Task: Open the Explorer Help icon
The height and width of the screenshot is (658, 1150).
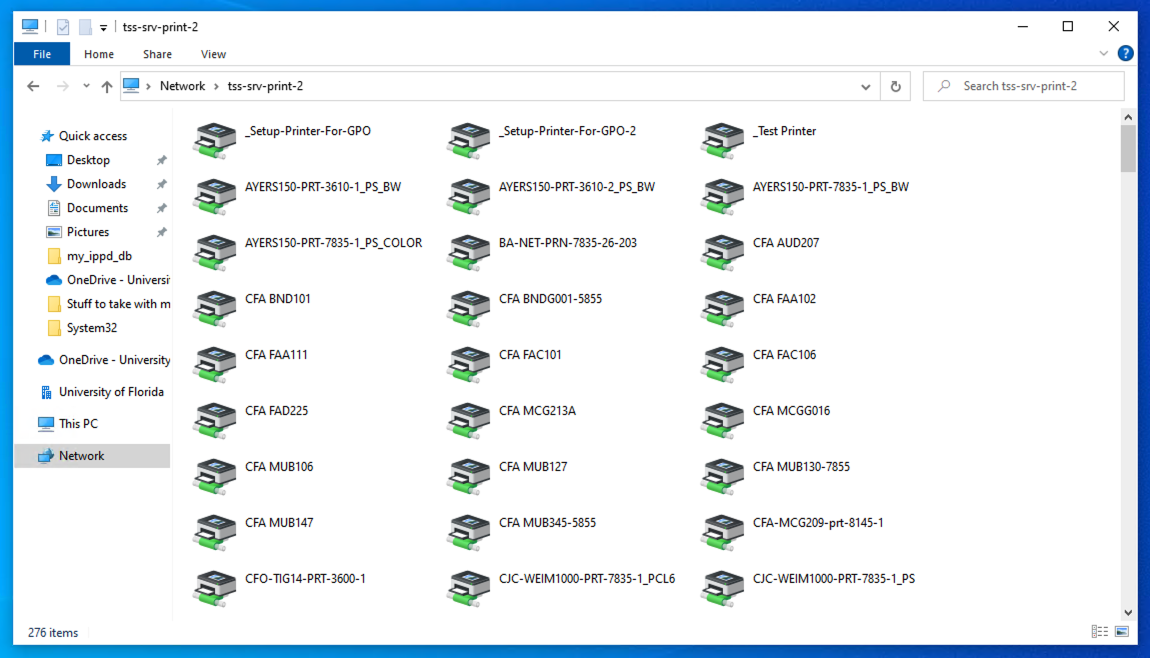Action: point(1125,54)
